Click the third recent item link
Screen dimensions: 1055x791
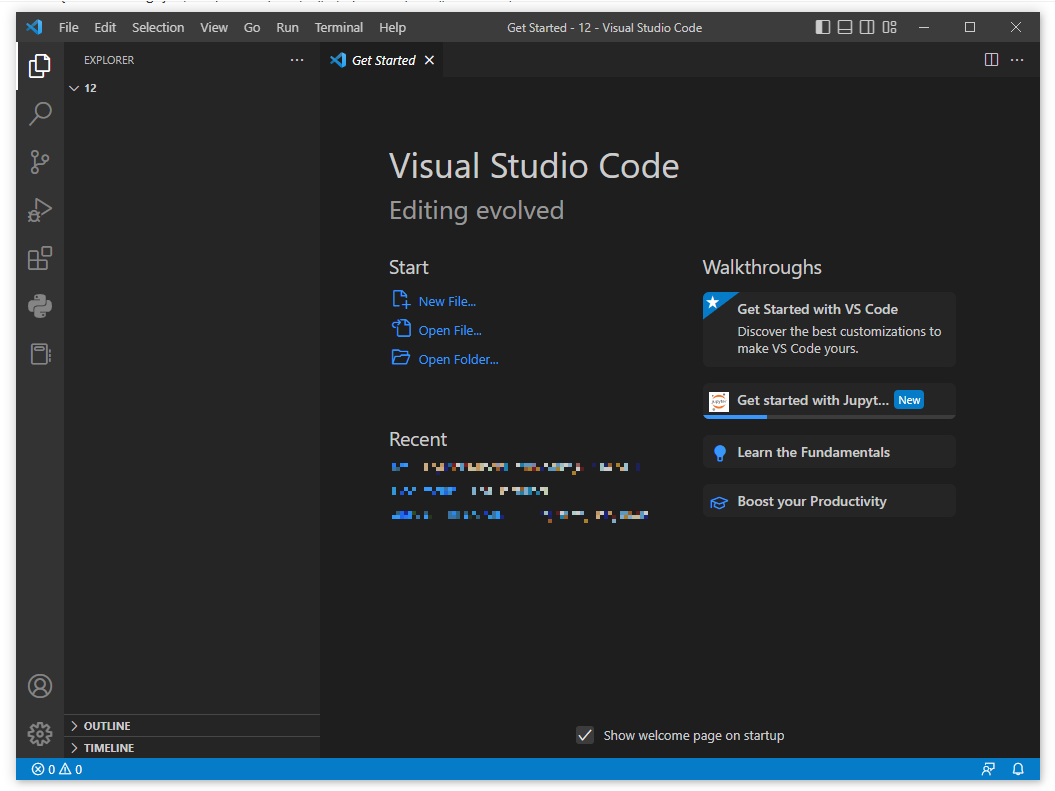(447, 515)
